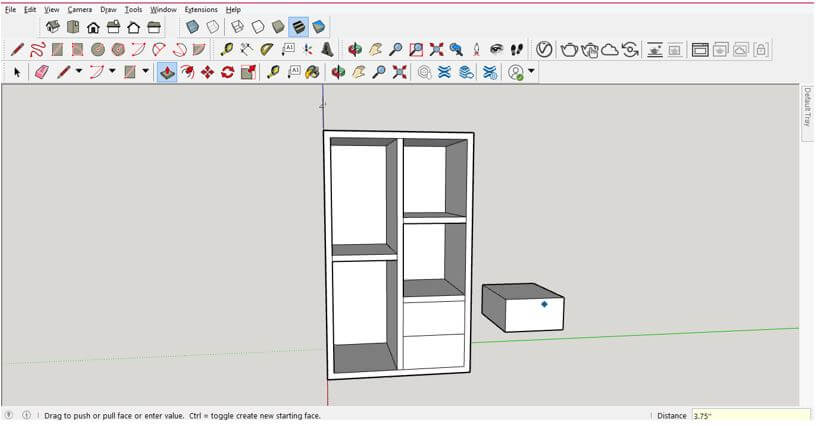
Task: Toggle X-Ray face style
Action: point(192,27)
